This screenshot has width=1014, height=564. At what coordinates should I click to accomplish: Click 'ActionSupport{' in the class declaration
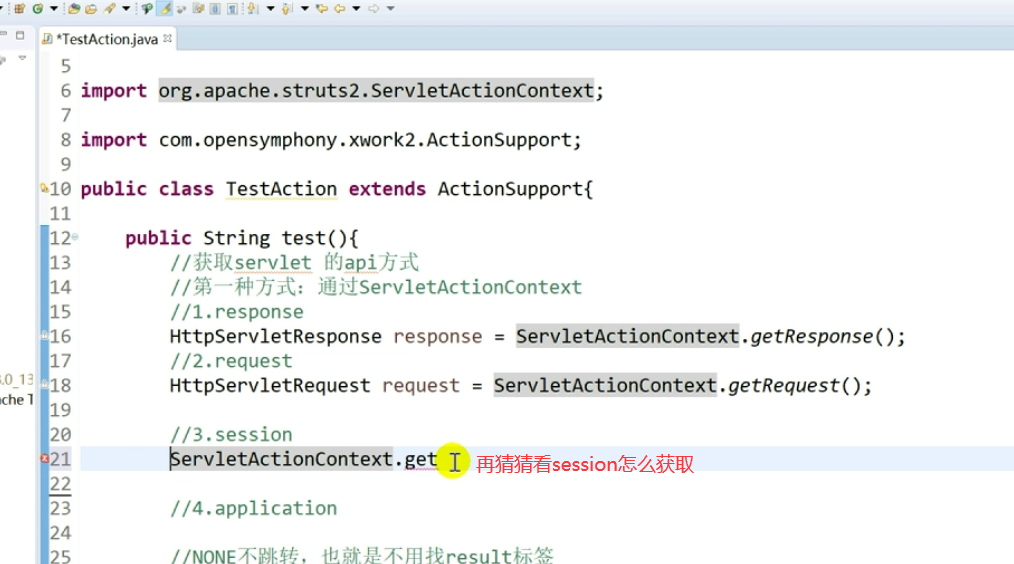[x=515, y=189]
